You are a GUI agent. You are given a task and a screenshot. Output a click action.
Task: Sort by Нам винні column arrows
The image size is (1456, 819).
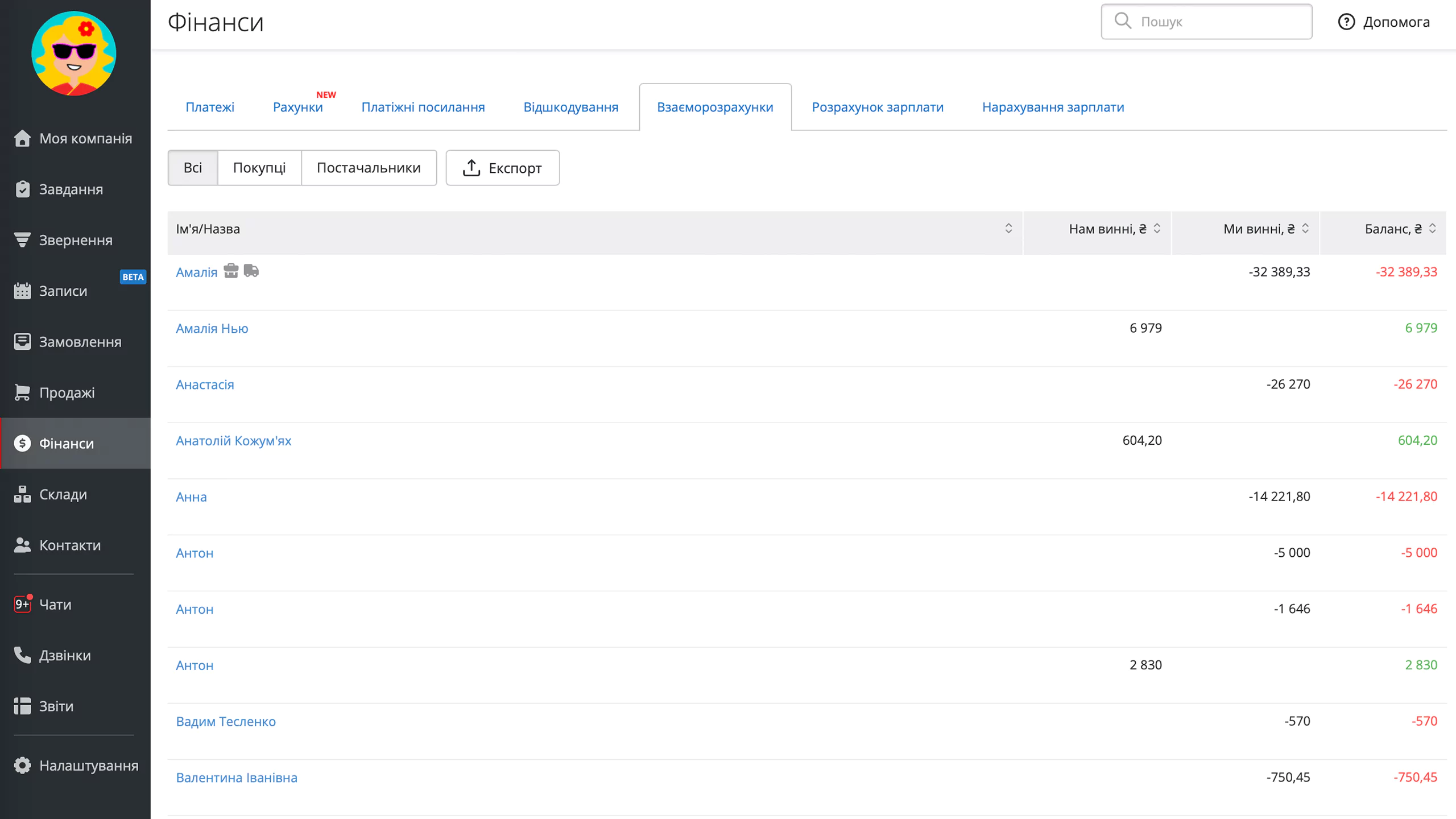tap(1157, 229)
